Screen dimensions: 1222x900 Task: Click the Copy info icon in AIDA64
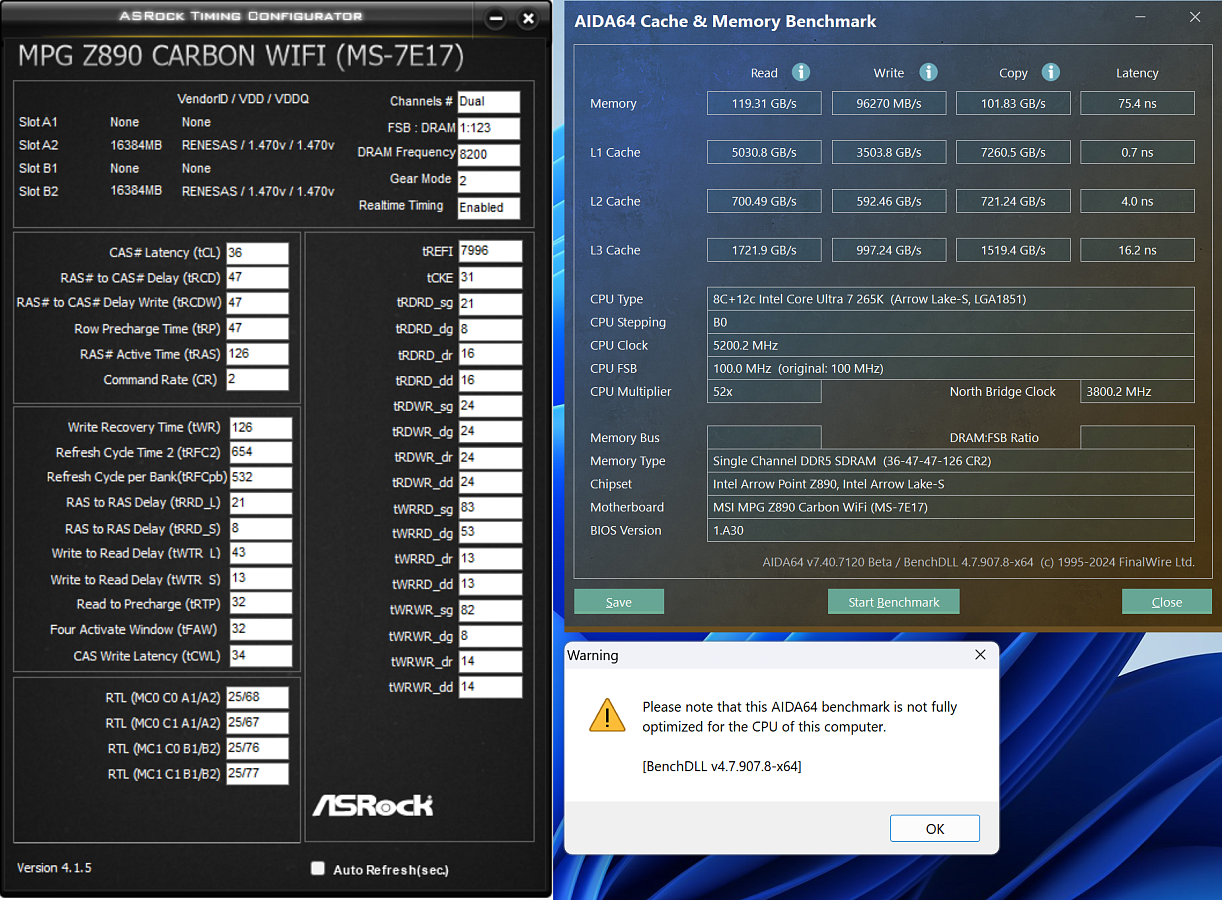(x=1050, y=72)
